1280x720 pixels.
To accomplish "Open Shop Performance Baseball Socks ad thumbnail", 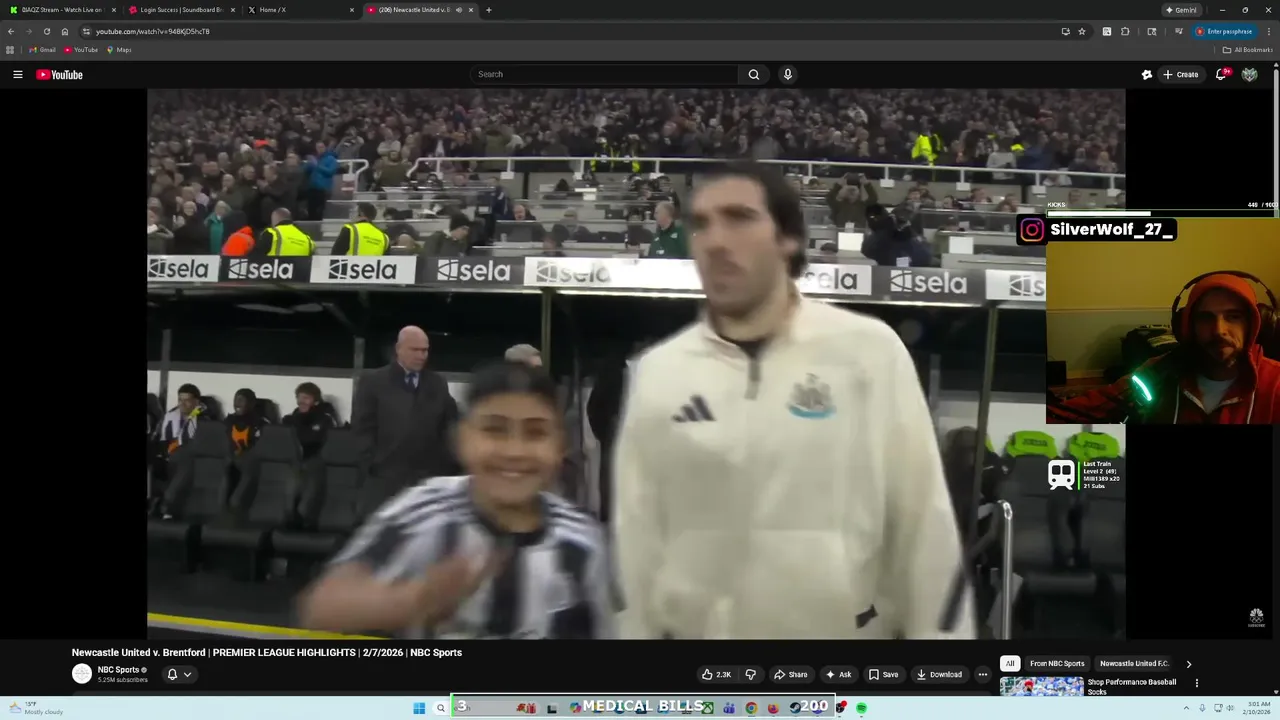I will [x=1041, y=686].
